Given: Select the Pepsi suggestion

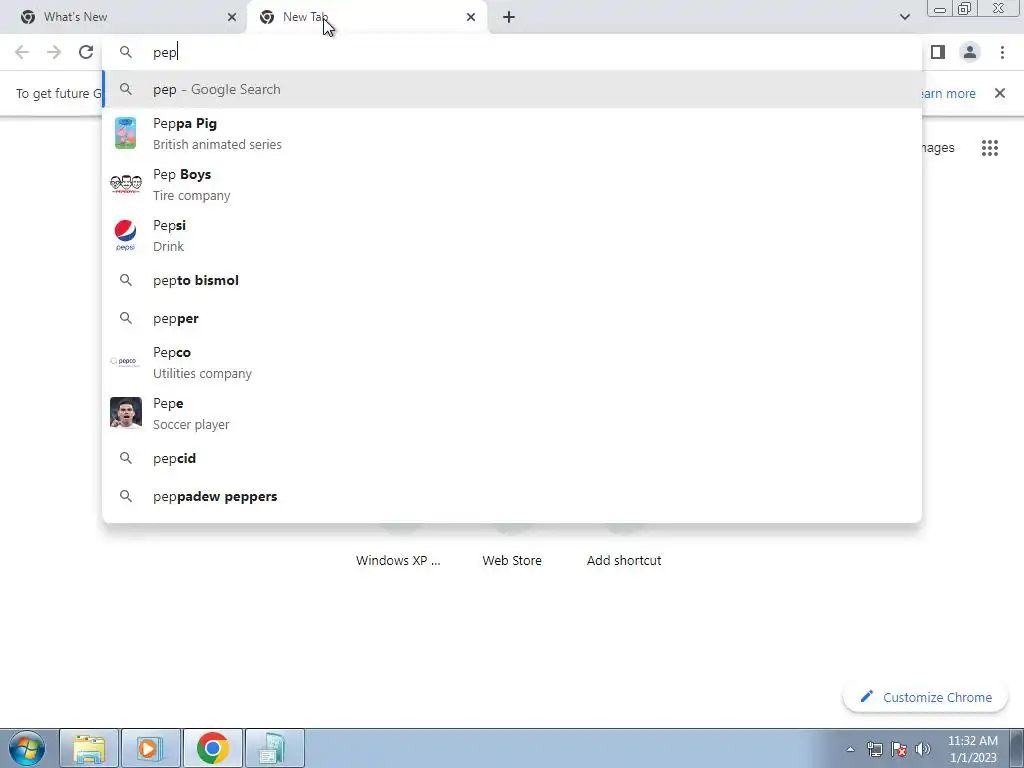Looking at the screenshot, I should pyautogui.click(x=512, y=235).
